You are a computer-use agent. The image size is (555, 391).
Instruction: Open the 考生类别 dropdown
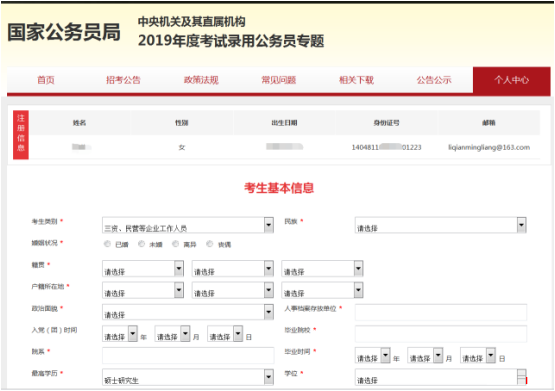(188, 225)
